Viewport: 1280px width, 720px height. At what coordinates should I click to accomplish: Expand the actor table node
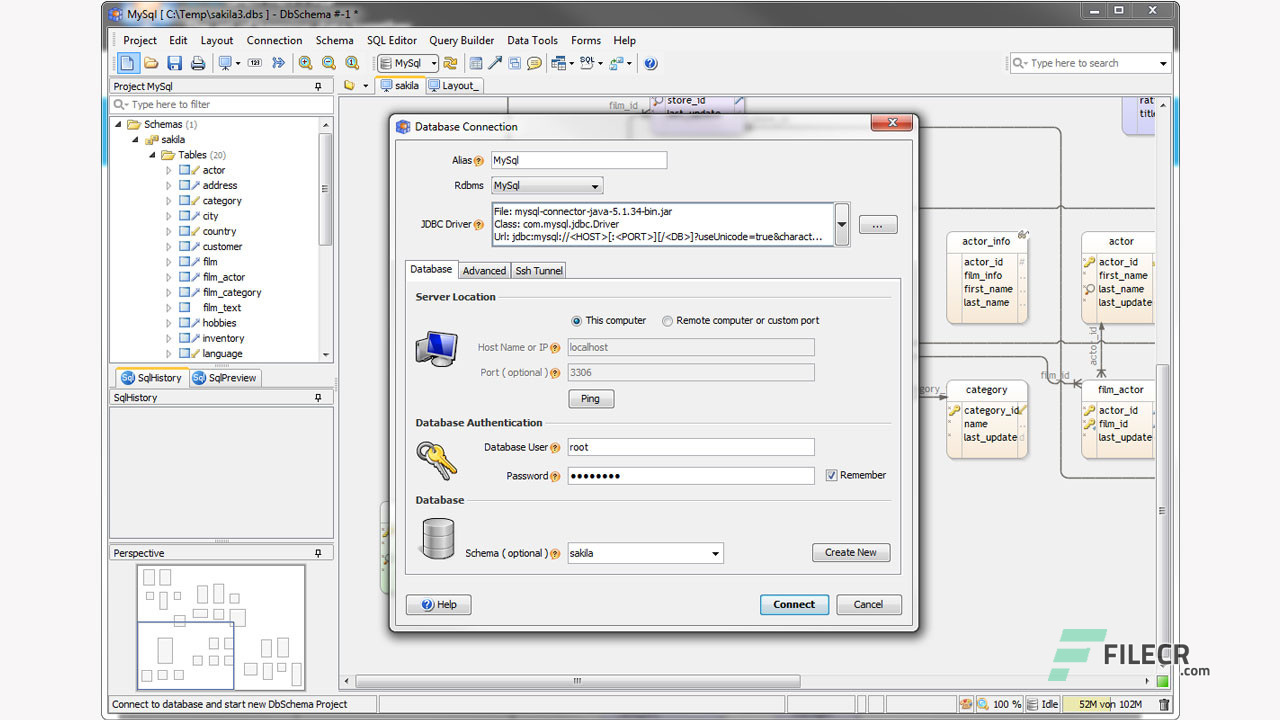pos(169,170)
